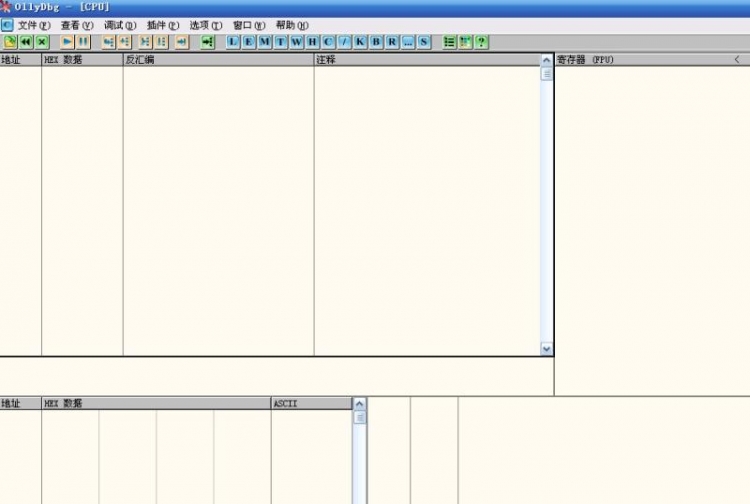The height and width of the screenshot is (504, 750).
Task: Click the CPU window icon beside 文件 menu
Action: point(7,25)
